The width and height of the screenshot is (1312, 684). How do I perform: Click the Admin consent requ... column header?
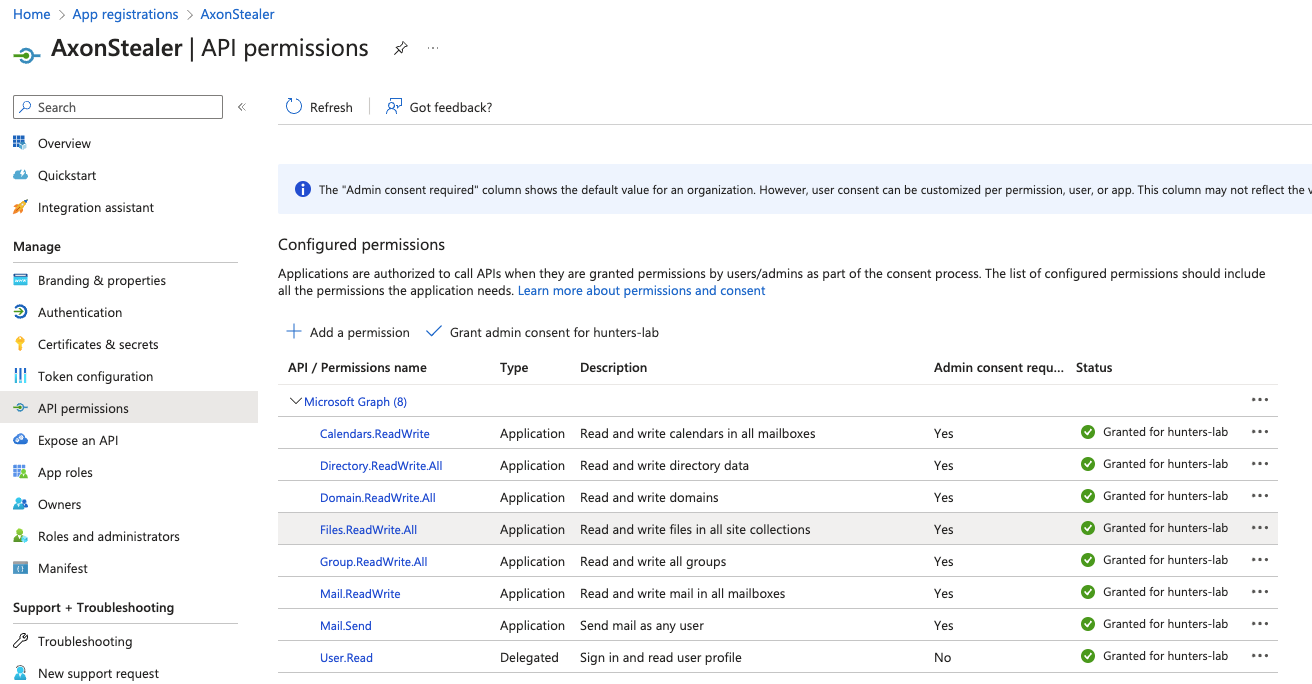(x=999, y=367)
